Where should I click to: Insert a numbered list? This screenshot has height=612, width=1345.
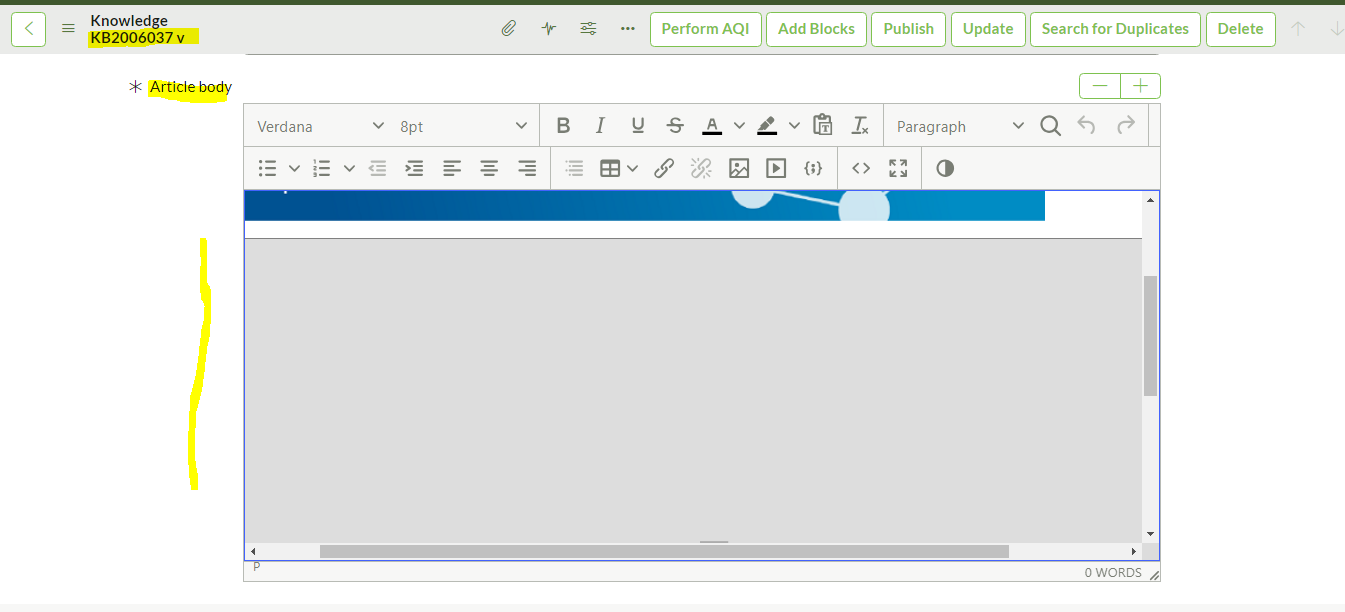point(322,169)
